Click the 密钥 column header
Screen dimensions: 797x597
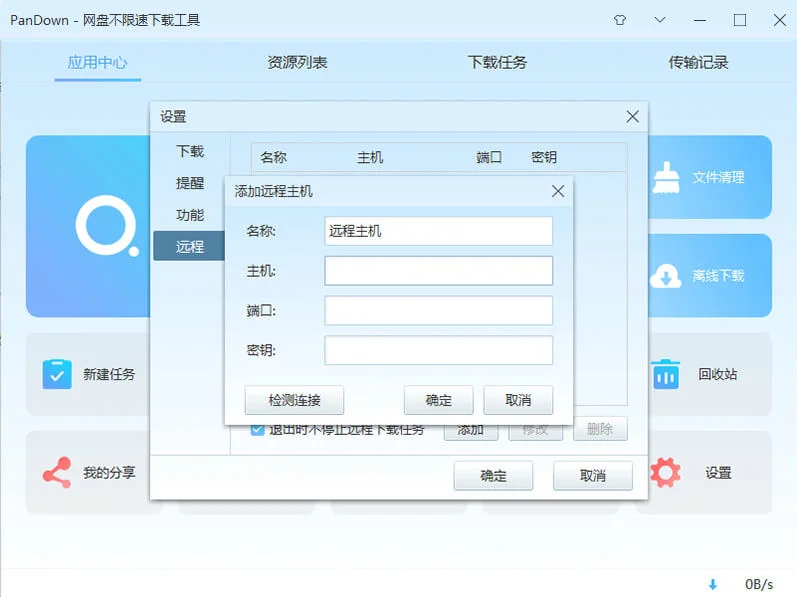pos(544,158)
